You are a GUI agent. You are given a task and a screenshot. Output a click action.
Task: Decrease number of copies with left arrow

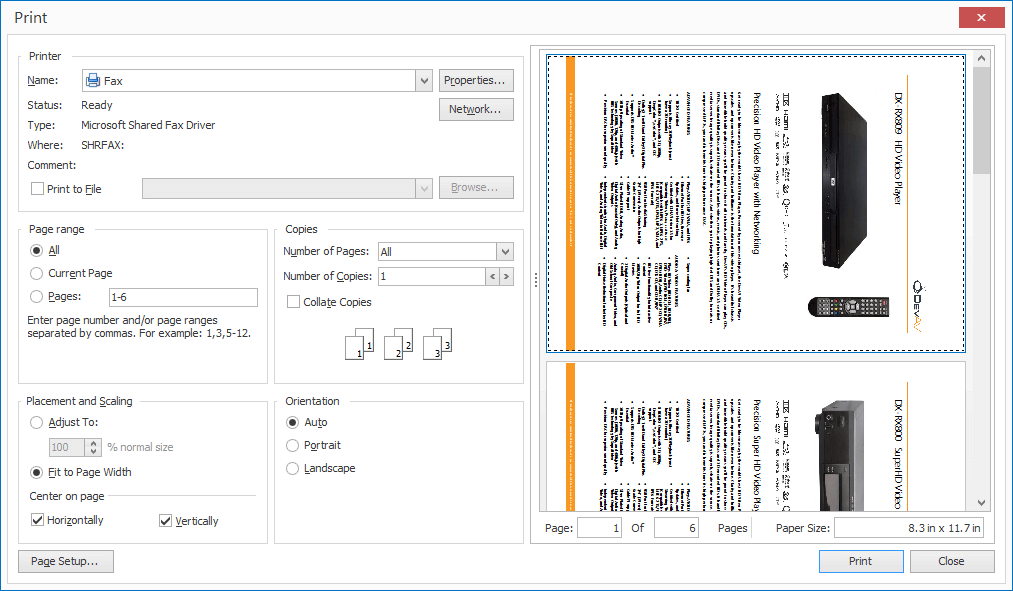[492, 277]
